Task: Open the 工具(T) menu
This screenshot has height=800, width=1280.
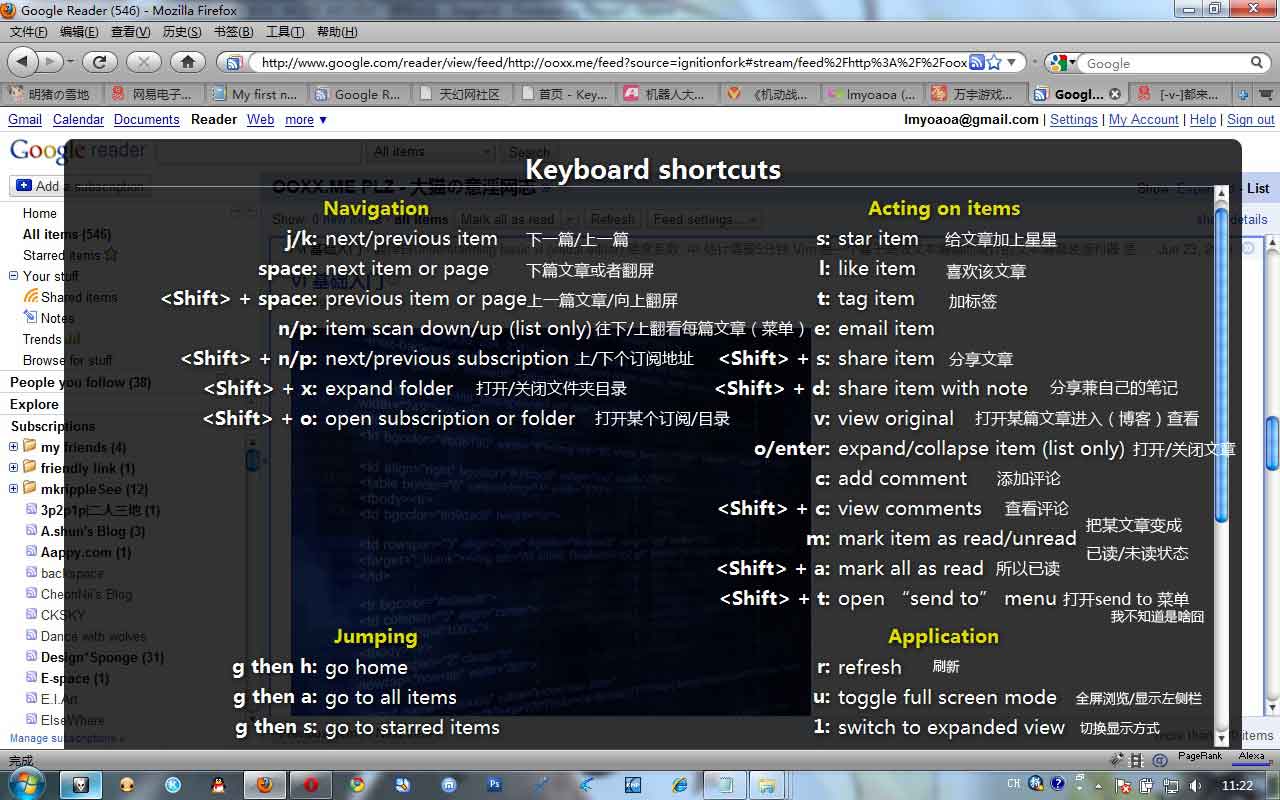Action: coord(285,32)
